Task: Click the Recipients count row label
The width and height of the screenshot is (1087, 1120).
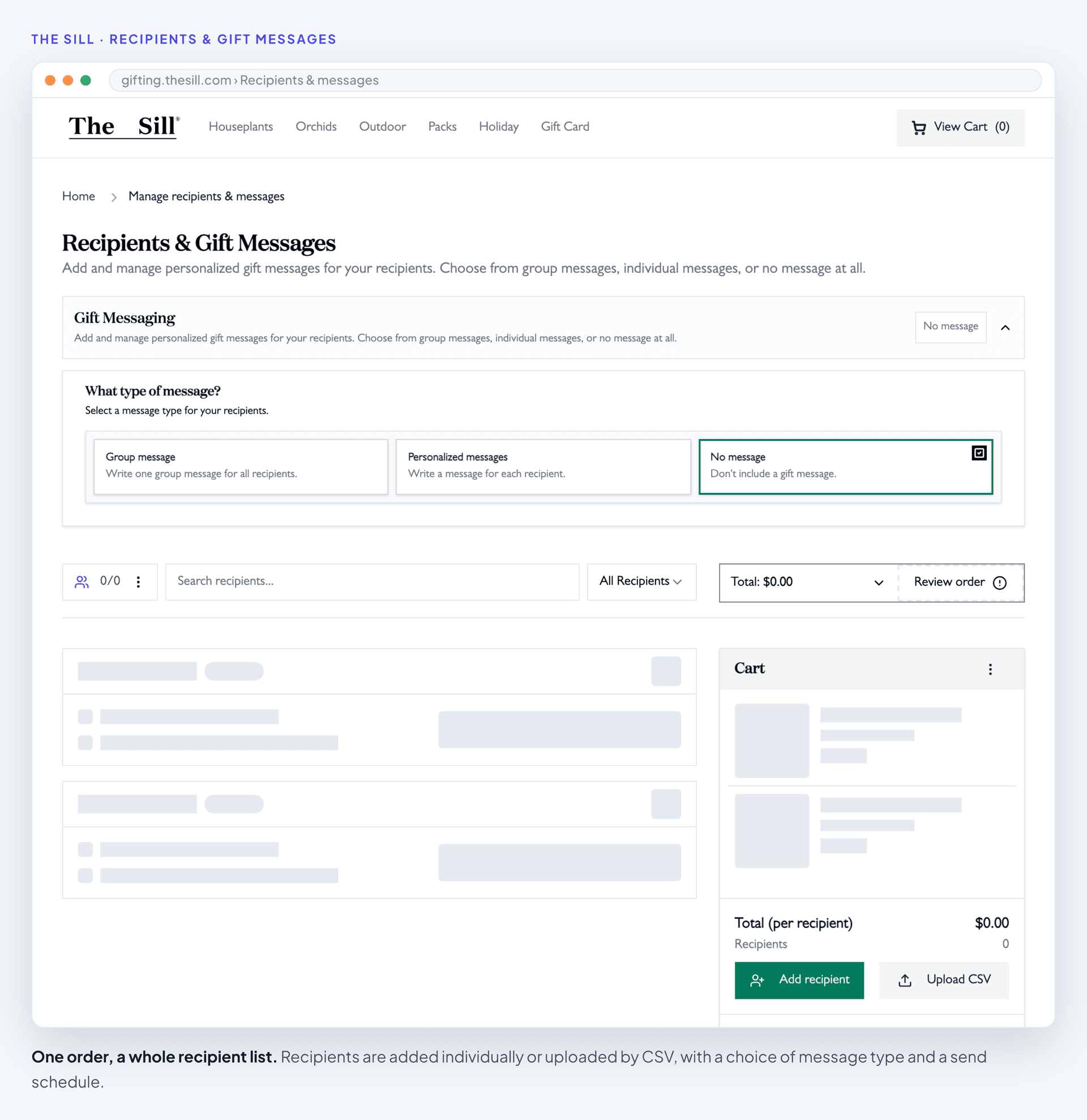Action: coord(761,944)
